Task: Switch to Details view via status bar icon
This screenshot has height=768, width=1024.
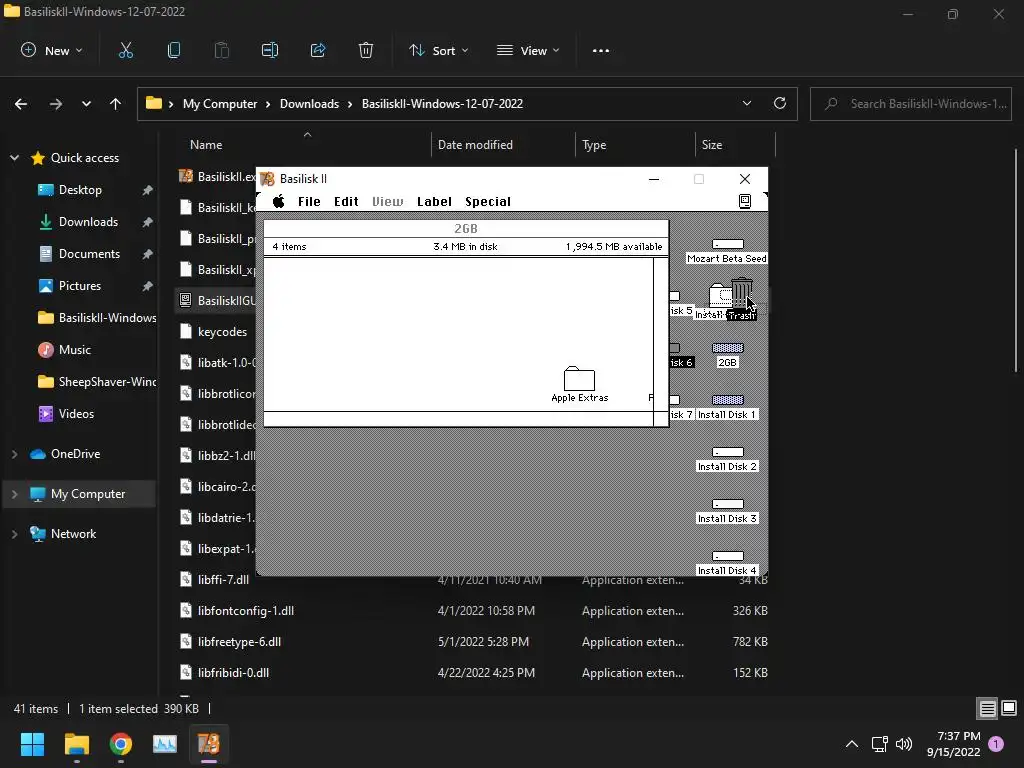Action: 987,709
